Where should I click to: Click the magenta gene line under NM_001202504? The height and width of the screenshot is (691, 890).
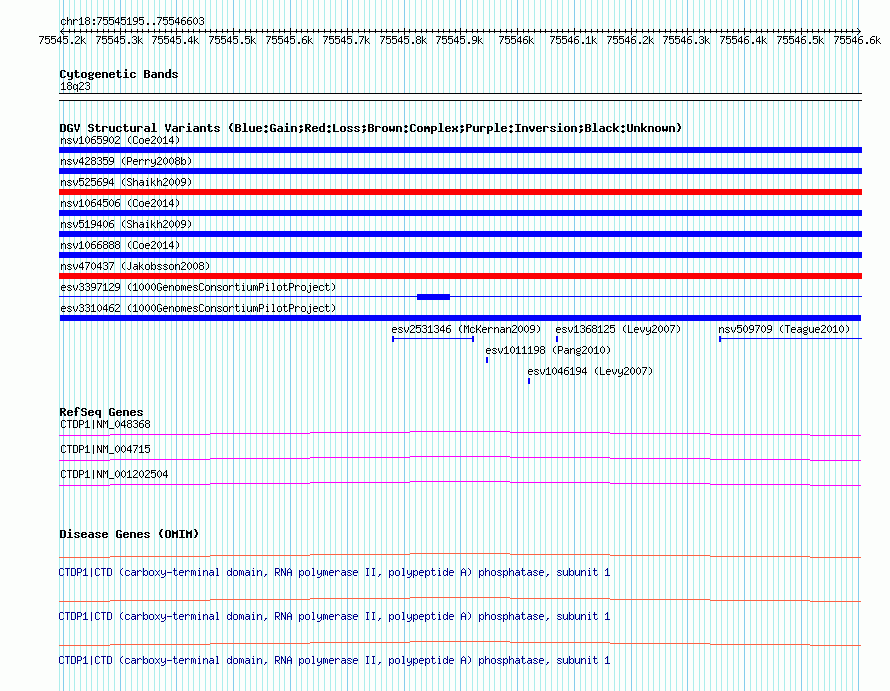[460, 484]
